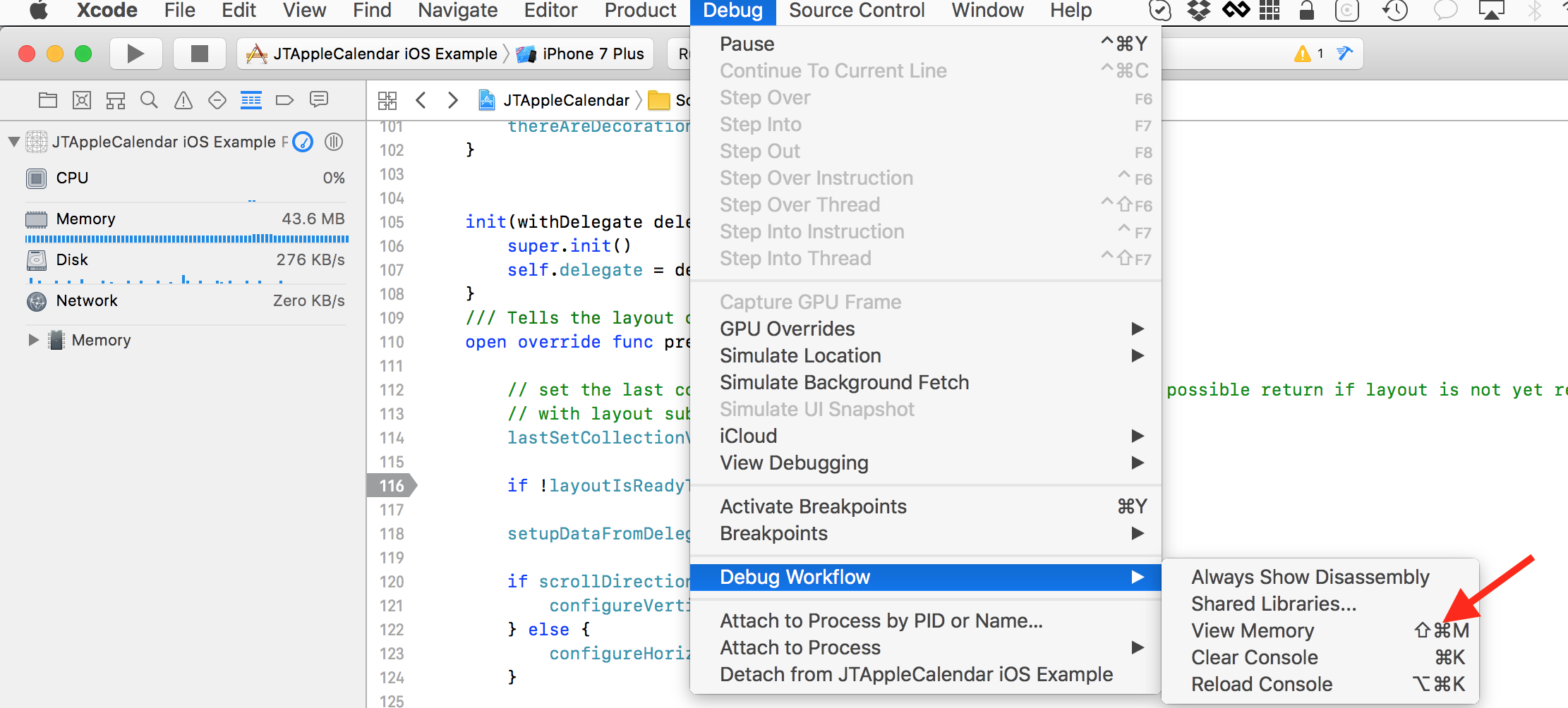Image resolution: width=1568 pixels, height=708 pixels.
Task: Click the JTAppleCalendar breadcrumb in jump bar
Action: pyautogui.click(x=555, y=100)
